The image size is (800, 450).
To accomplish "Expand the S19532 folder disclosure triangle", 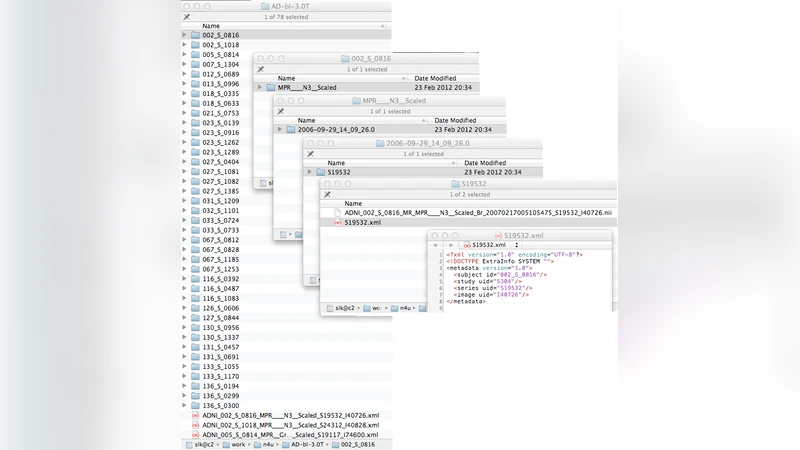I will (309, 171).
